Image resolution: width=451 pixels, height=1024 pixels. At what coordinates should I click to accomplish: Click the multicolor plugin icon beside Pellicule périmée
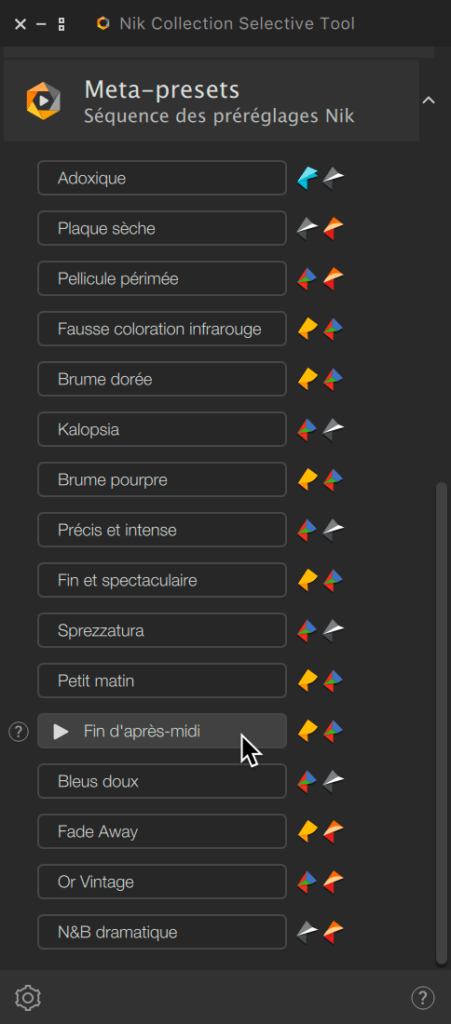coord(307,278)
